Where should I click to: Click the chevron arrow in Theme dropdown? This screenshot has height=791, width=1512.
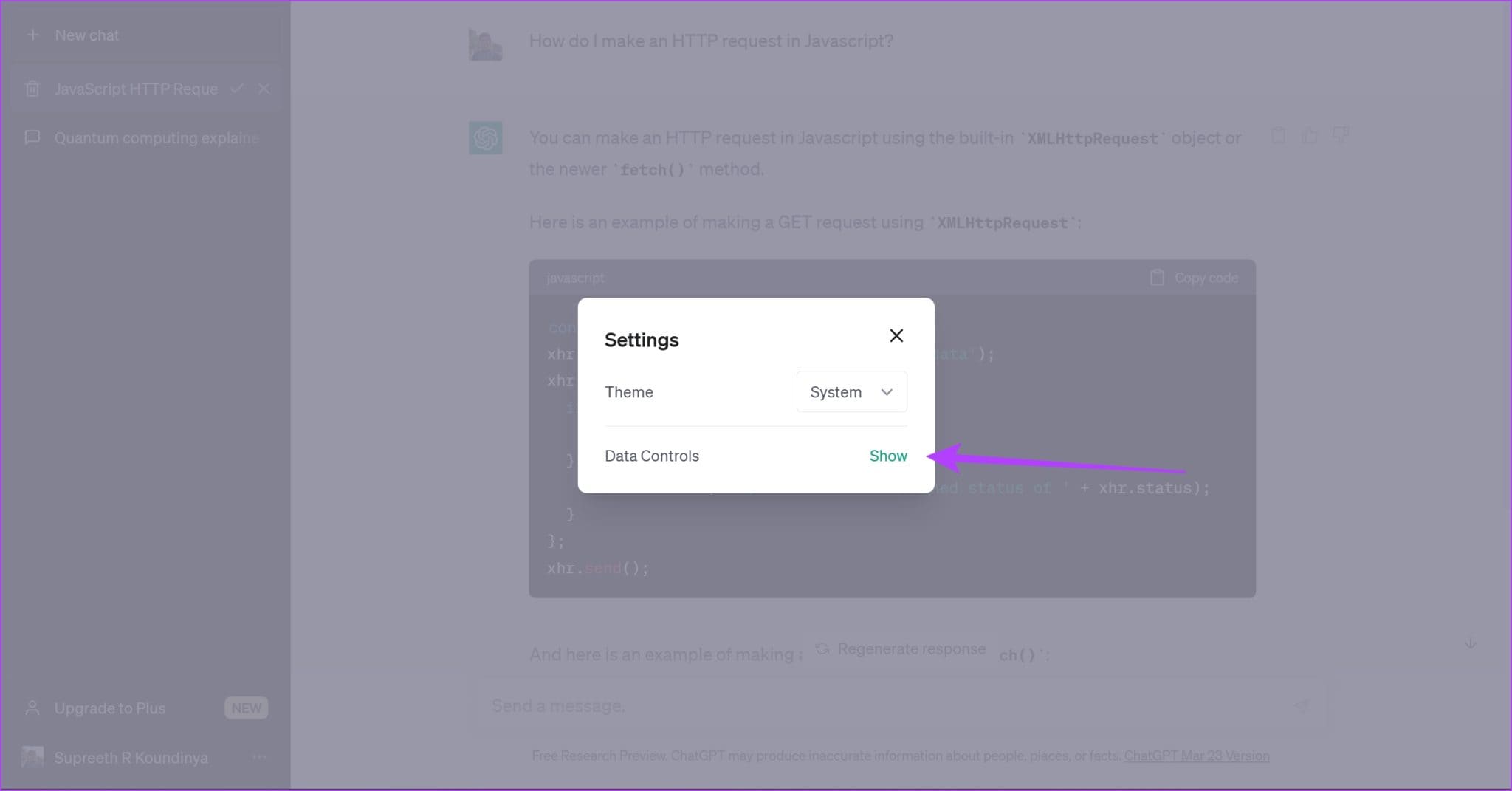click(887, 392)
